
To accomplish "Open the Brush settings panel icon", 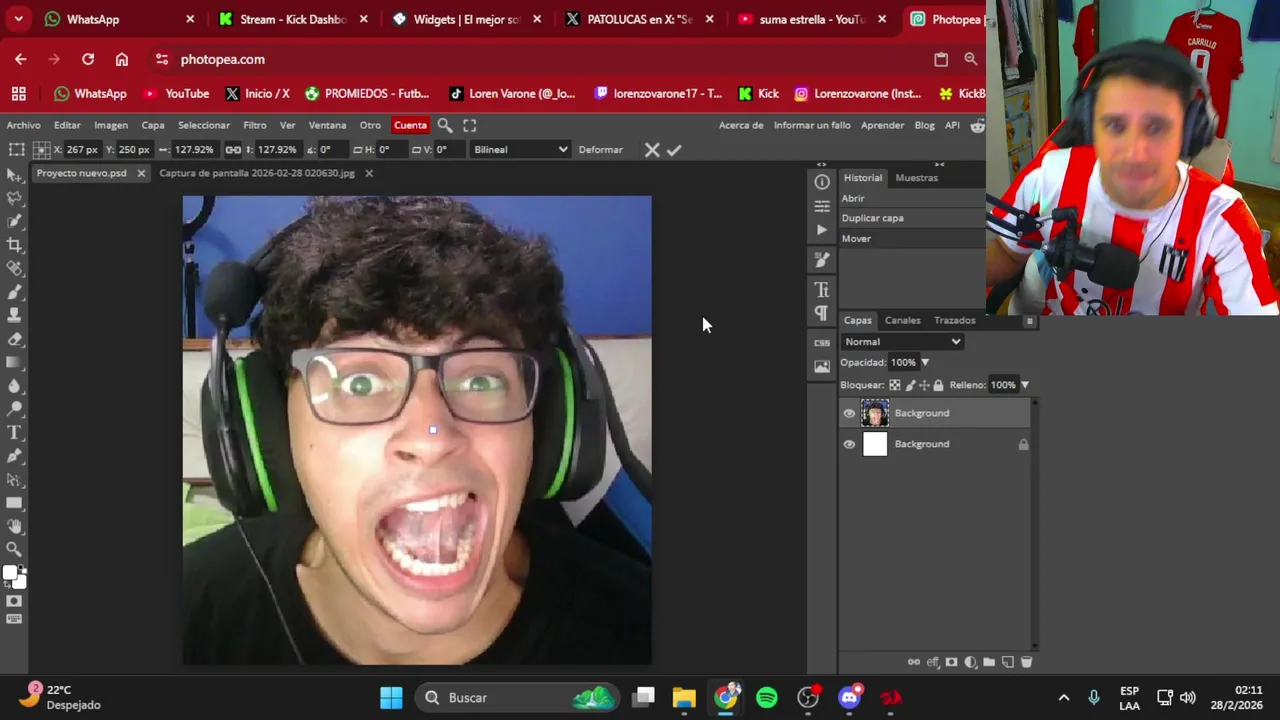I will [822, 260].
